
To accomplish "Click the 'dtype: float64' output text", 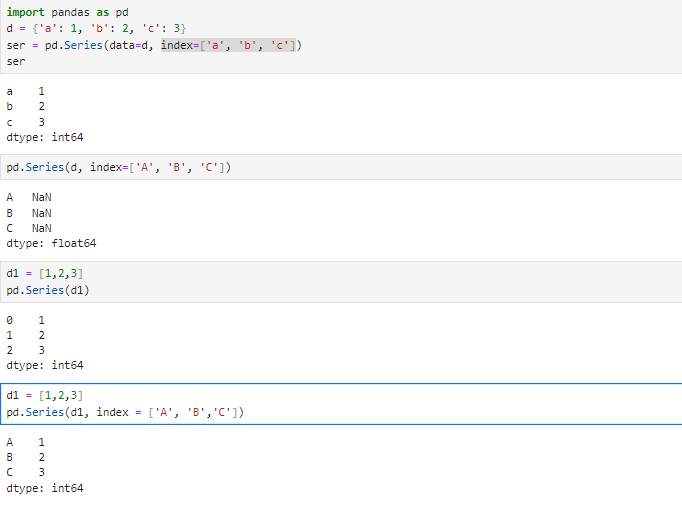I will pos(51,243).
